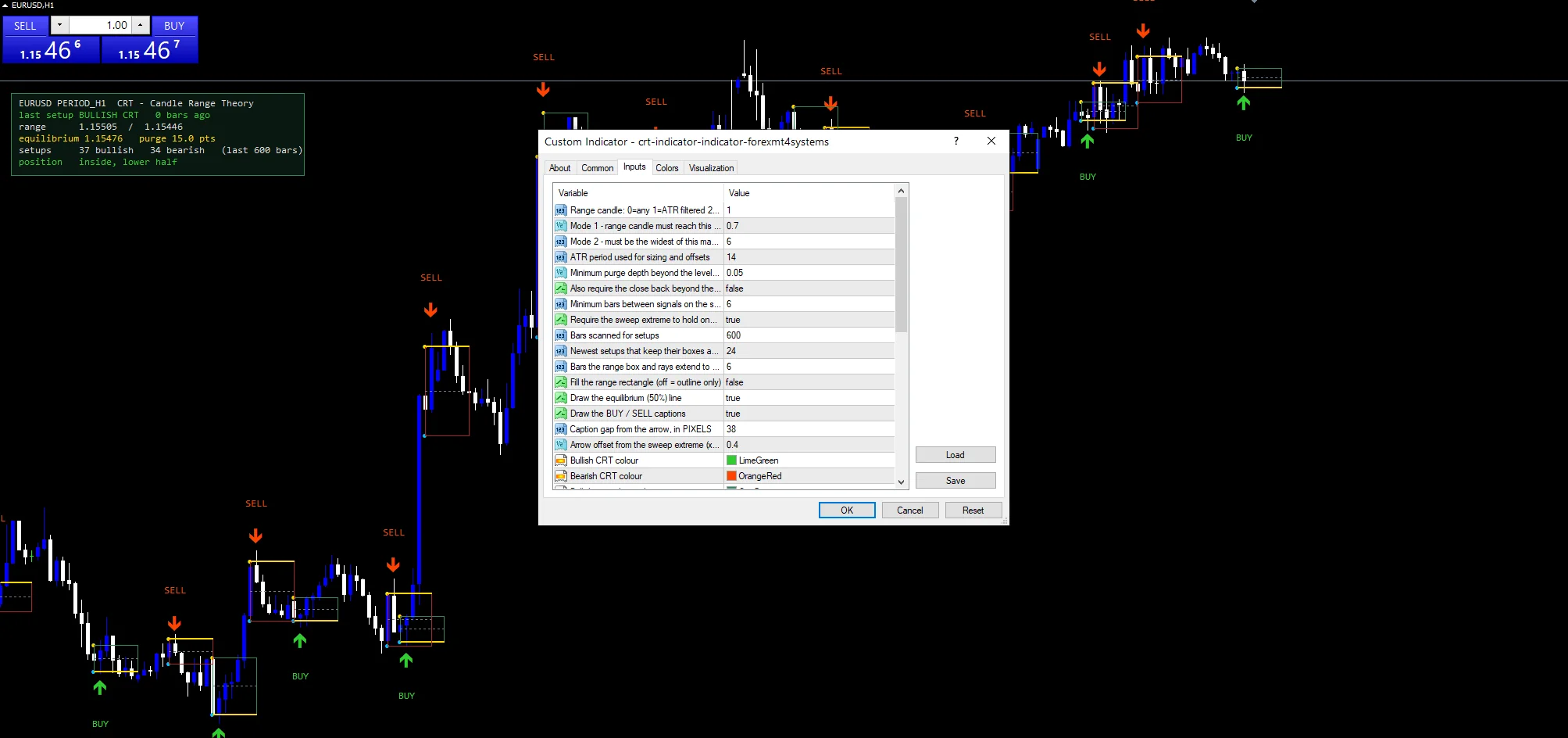Click the icon of Mode 2 widest row
This screenshot has height=738, width=1568.
[x=560, y=242]
